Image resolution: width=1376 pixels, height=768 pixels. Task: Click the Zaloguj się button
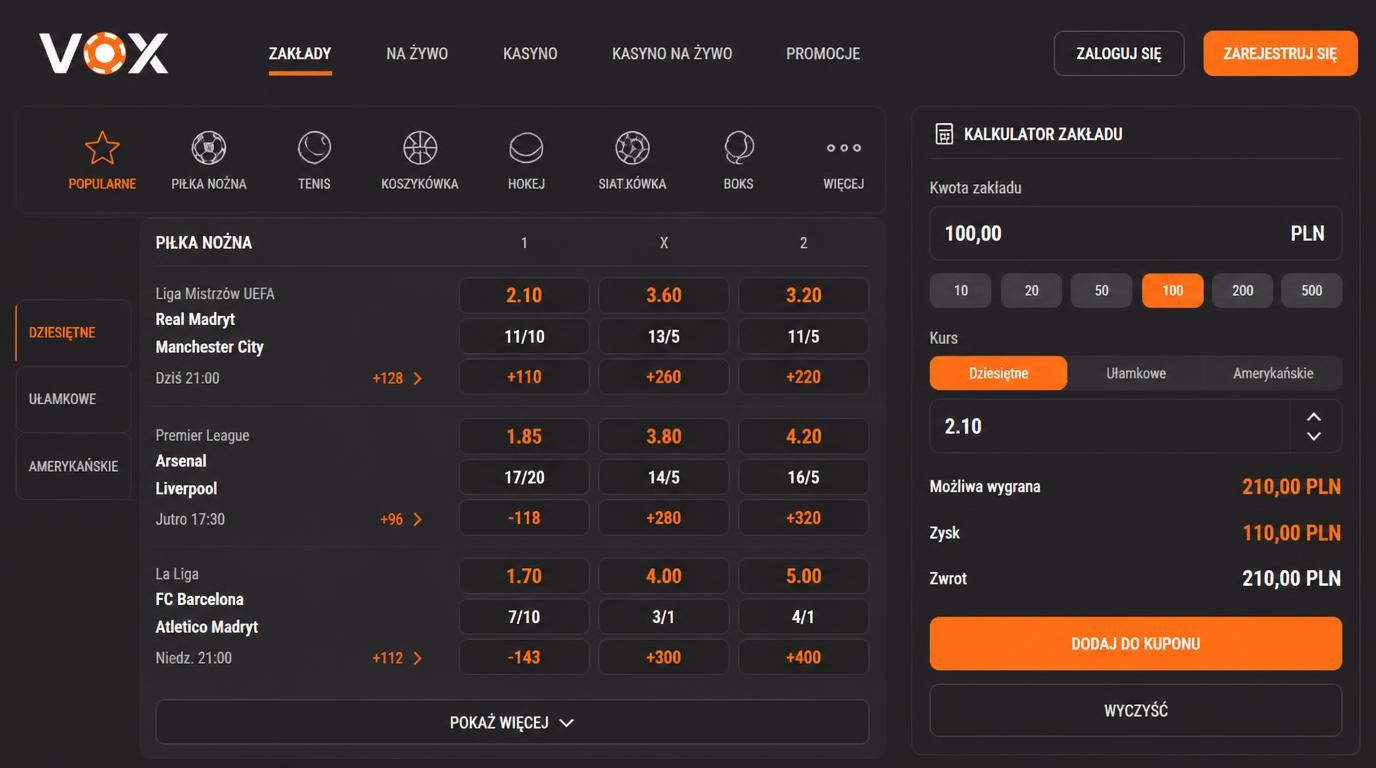tap(1119, 54)
